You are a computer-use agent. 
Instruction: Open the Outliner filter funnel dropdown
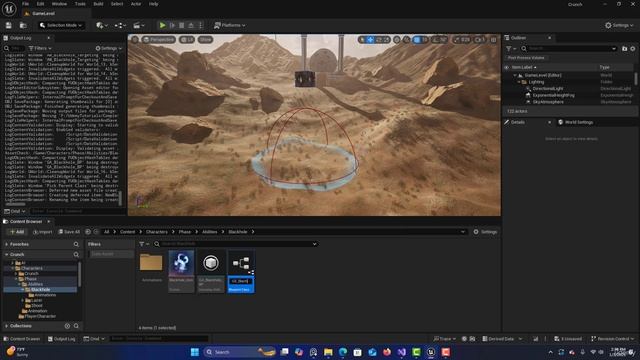point(511,49)
